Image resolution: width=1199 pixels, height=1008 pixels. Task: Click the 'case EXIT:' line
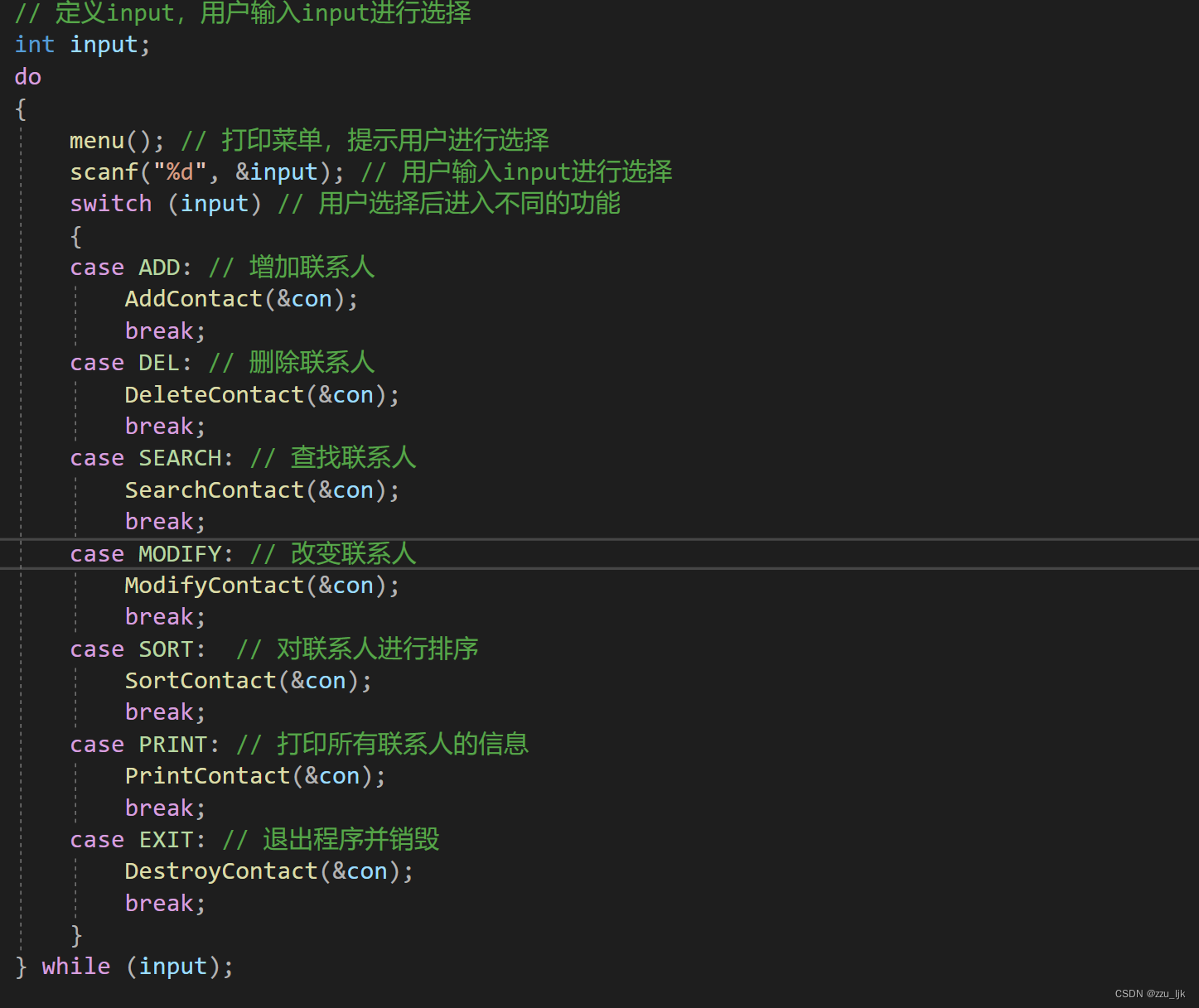pyautogui.click(x=138, y=840)
